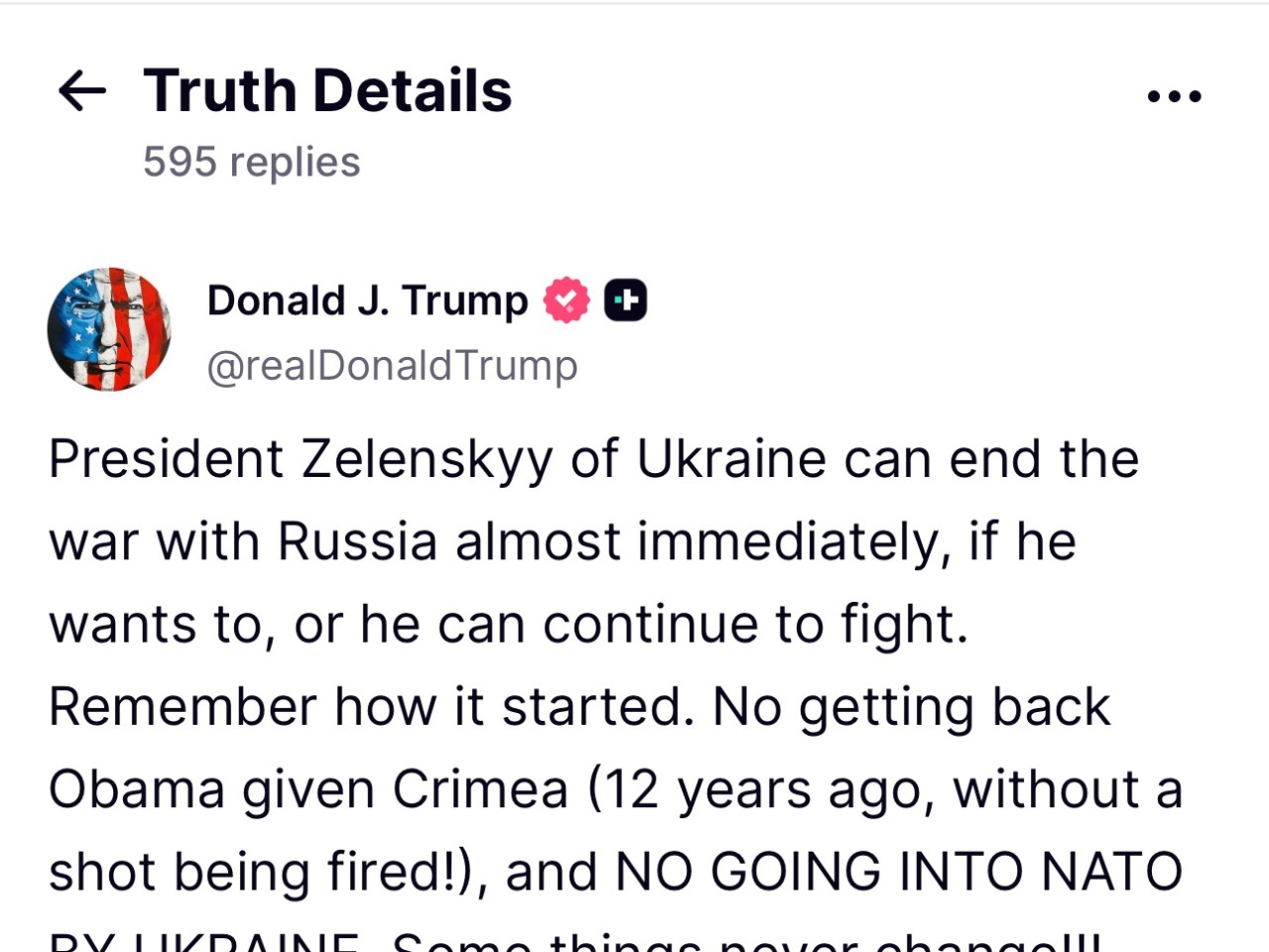This screenshot has height=952, width=1269.
Task: Tap the @realDonaldTrump handle
Action: (392, 366)
